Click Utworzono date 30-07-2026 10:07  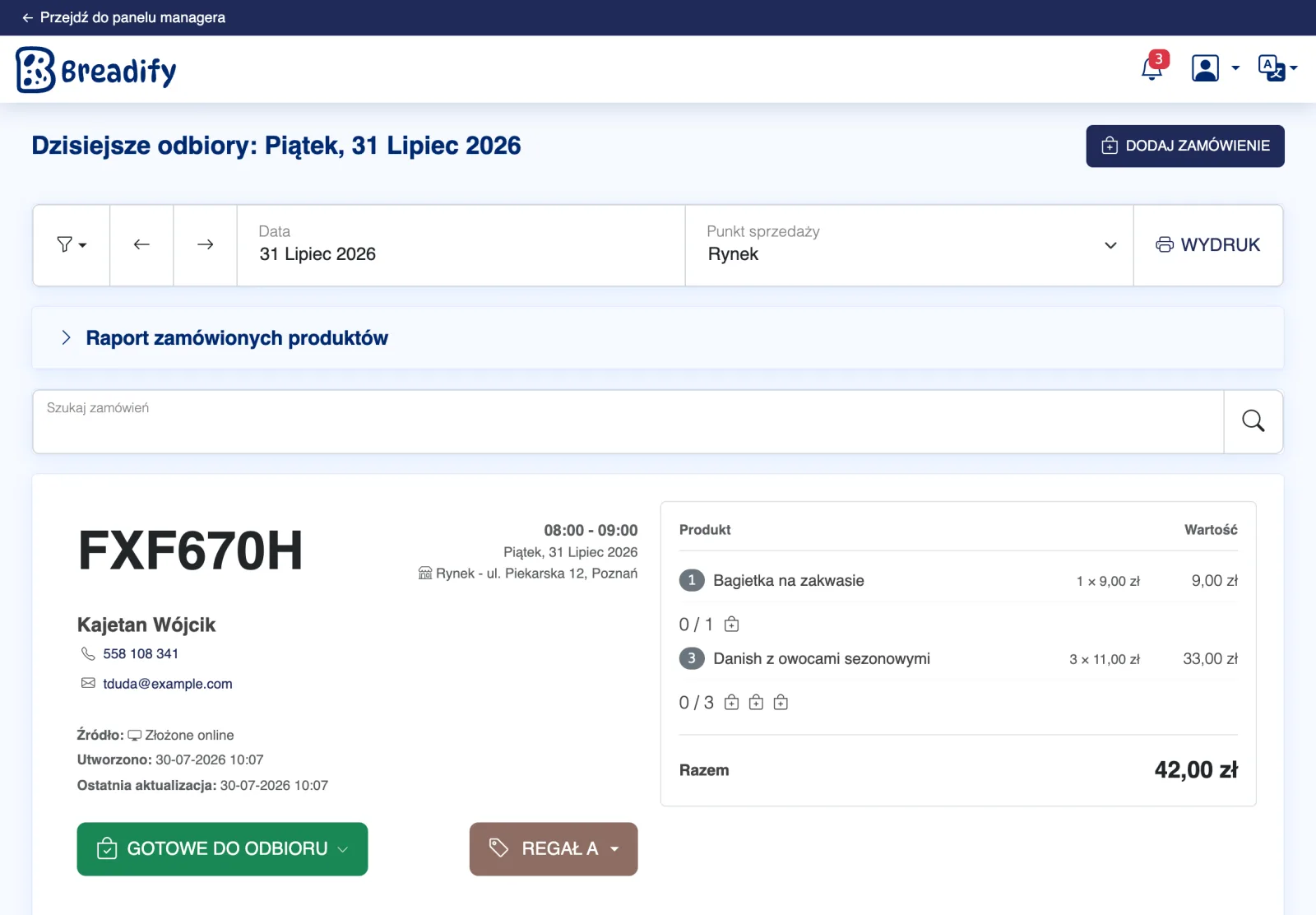tap(210, 760)
